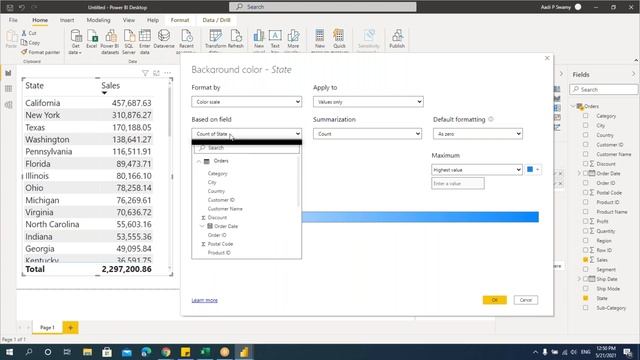Switch to the Format ribbon tab

(x=180, y=20)
